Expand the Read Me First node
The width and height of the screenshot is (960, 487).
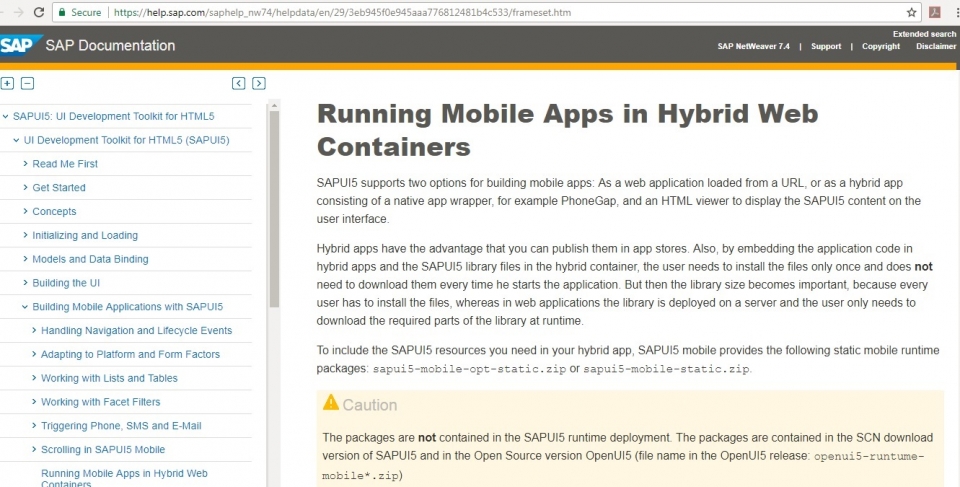click(x=25, y=164)
